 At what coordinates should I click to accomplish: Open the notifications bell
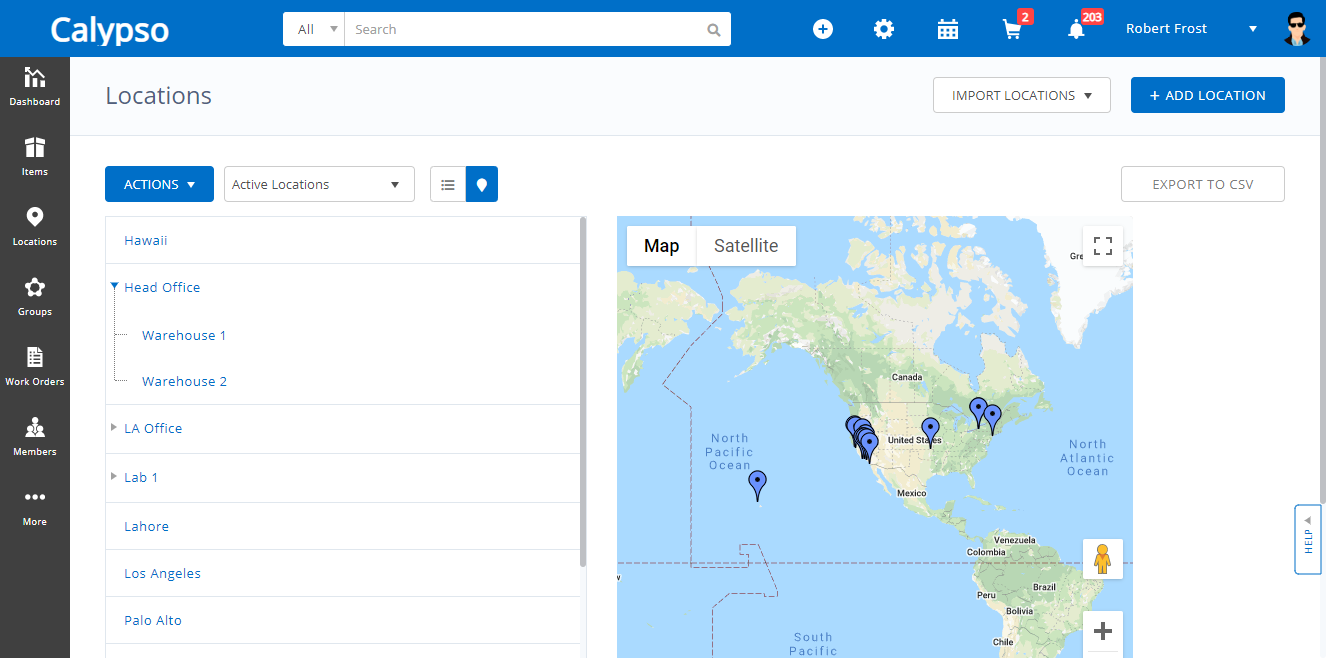(x=1076, y=29)
